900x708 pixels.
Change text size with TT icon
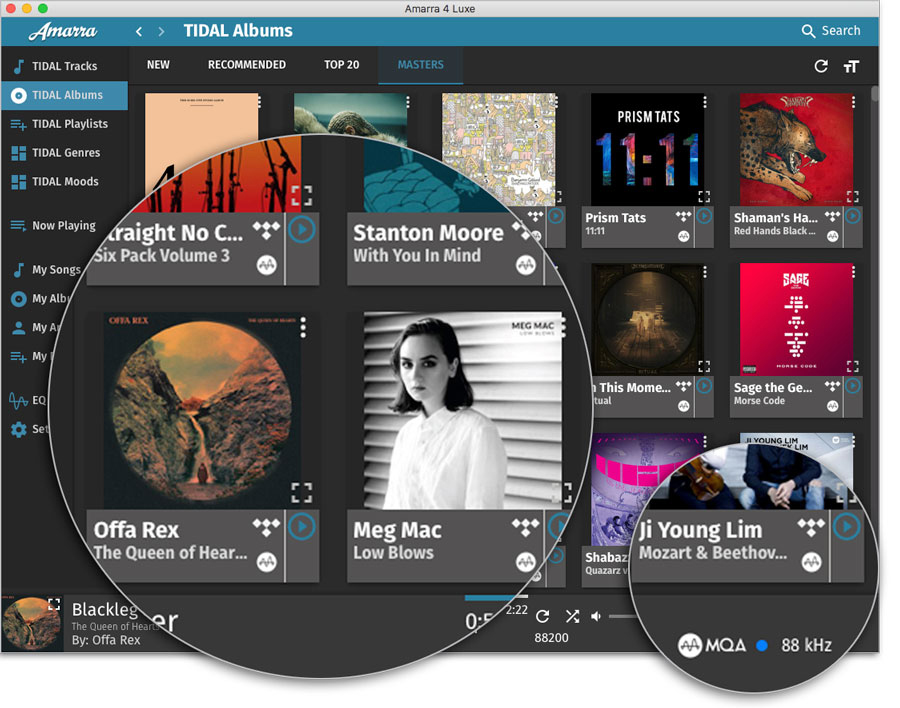[851, 67]
